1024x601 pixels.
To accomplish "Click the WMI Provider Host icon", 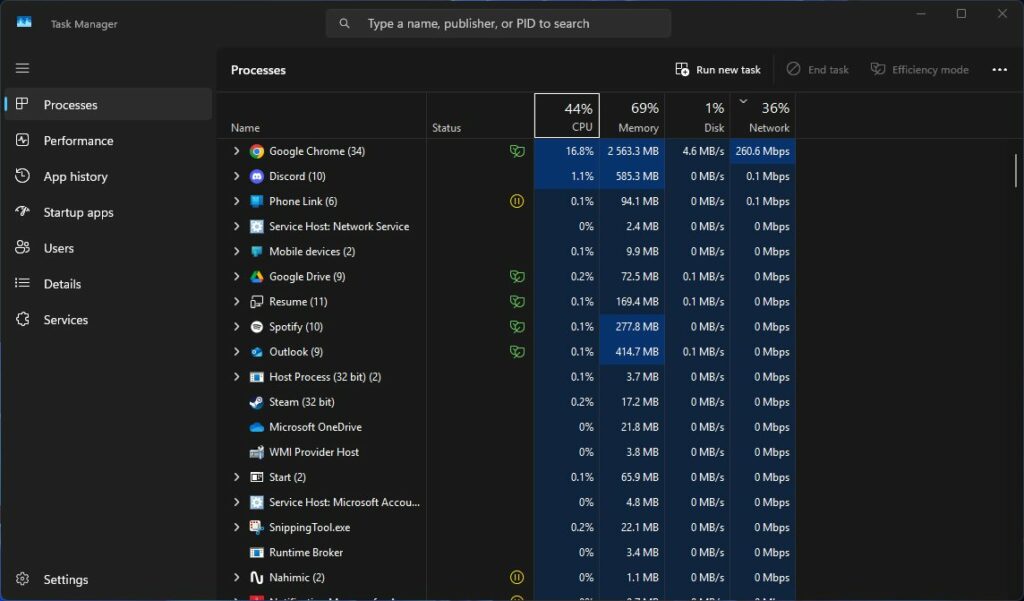I will (257, 452).
